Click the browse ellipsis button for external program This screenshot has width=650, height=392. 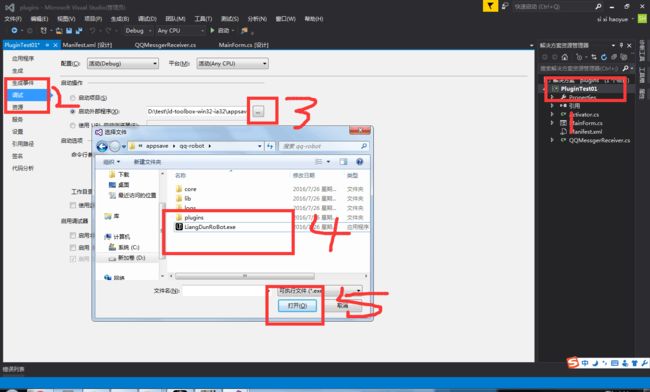[x=258, y=111]
